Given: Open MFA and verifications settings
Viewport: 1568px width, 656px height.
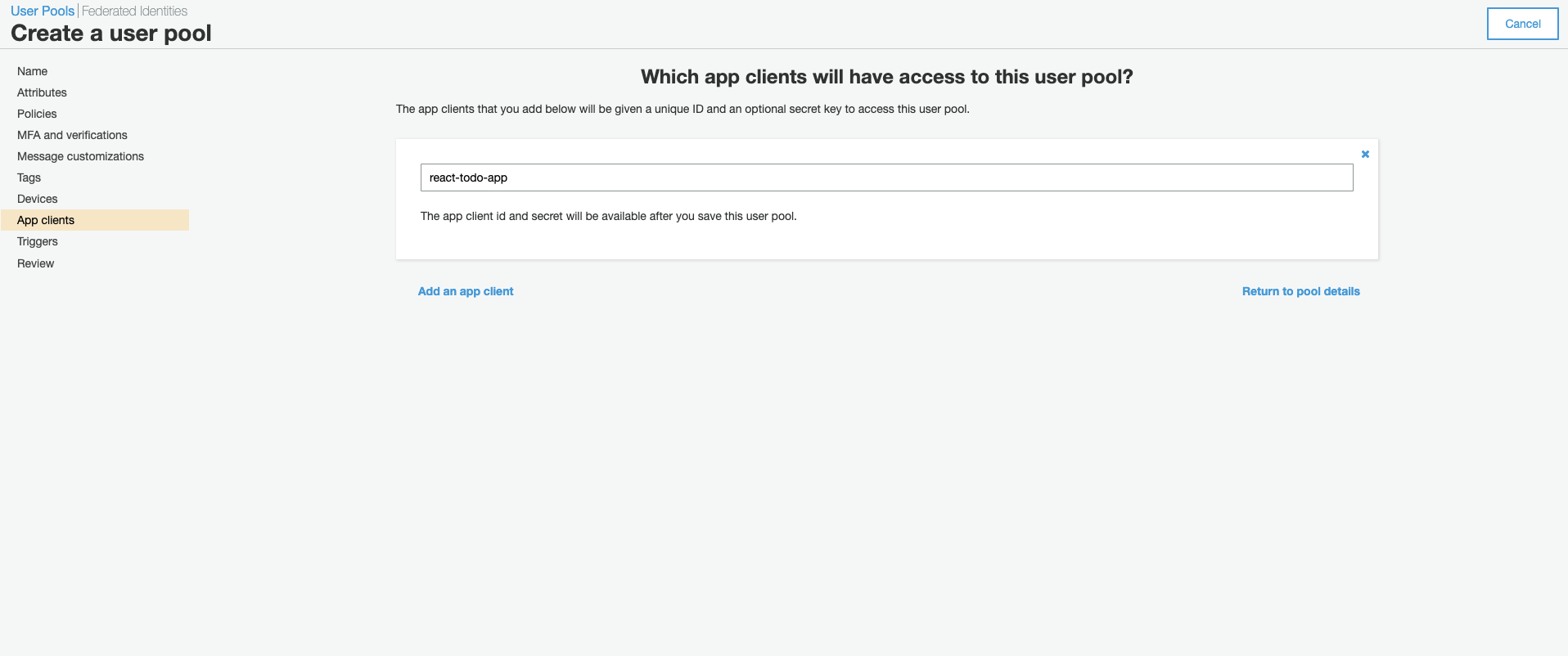Looking at the screenshot, I should (72, 135).
